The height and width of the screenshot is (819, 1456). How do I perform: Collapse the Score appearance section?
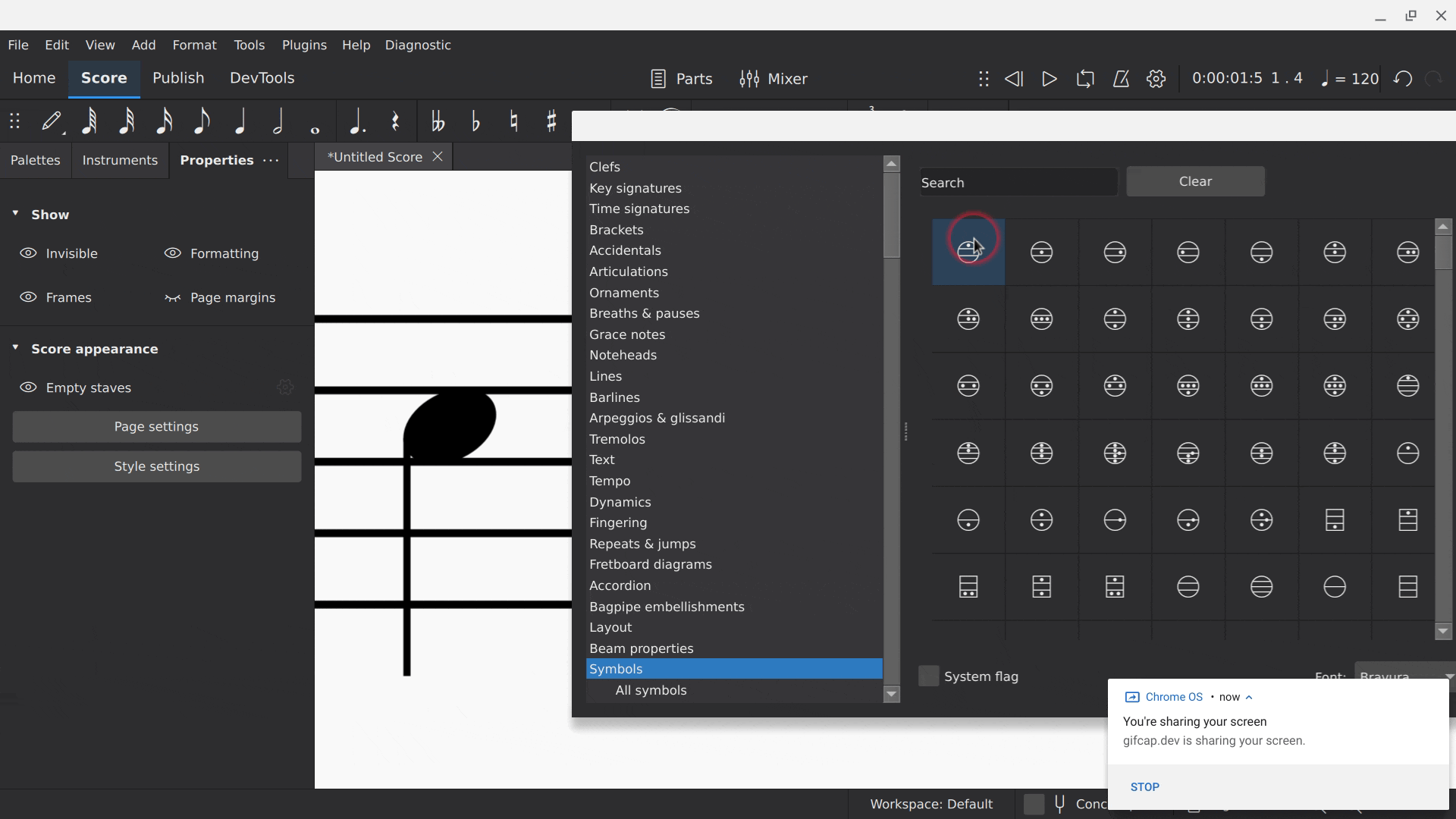click(x=15, y=348)
